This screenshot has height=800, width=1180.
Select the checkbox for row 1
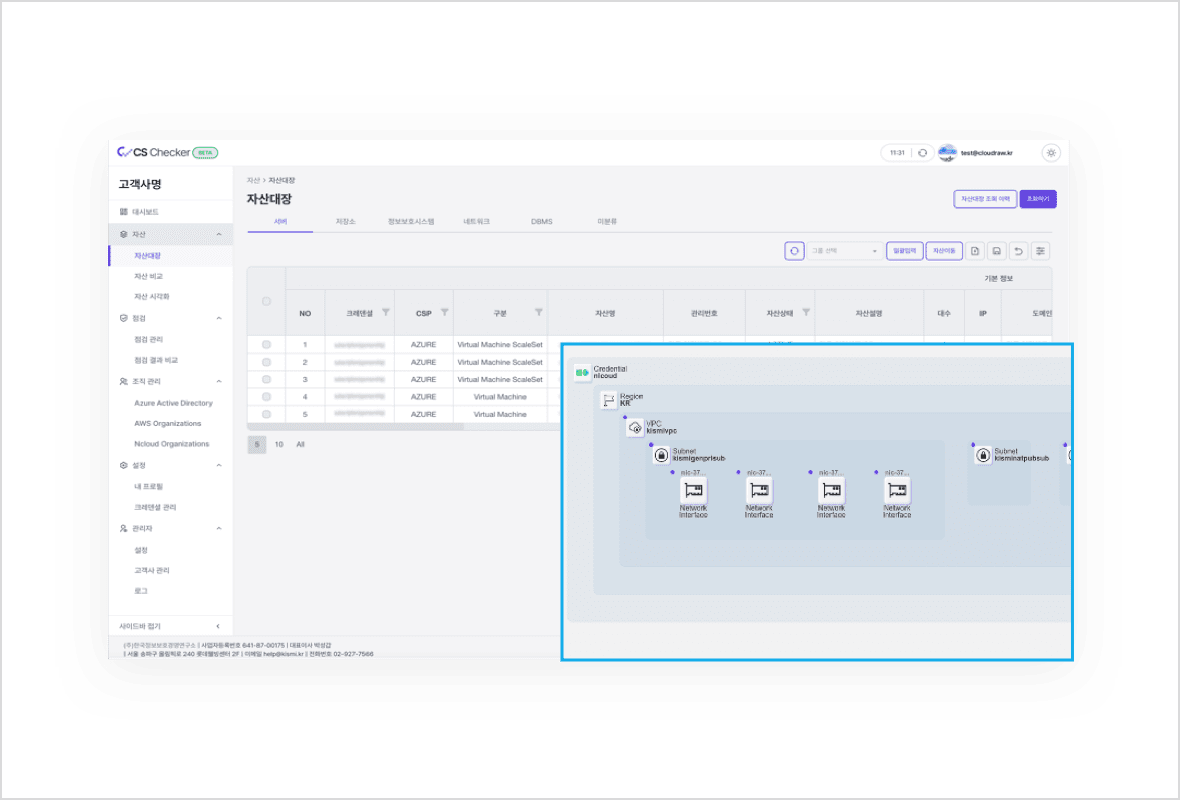[266, 345]
